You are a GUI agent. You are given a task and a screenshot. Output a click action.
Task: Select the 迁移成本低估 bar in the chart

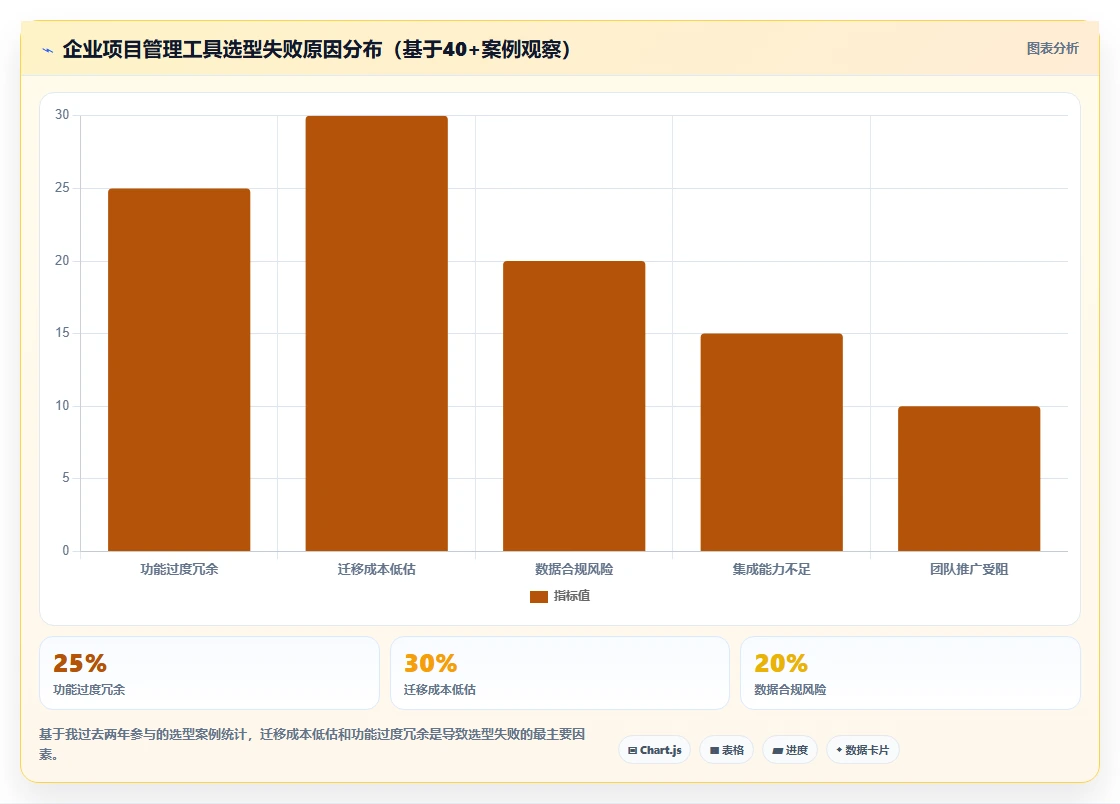pos(376,333)
